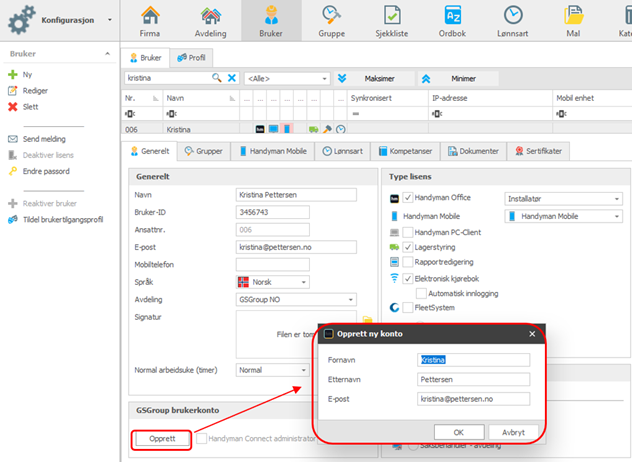Toggle the Elektronisk kjørebok checkbox
The height and width of the screenshot is (462, 632).
click(408, 279)
